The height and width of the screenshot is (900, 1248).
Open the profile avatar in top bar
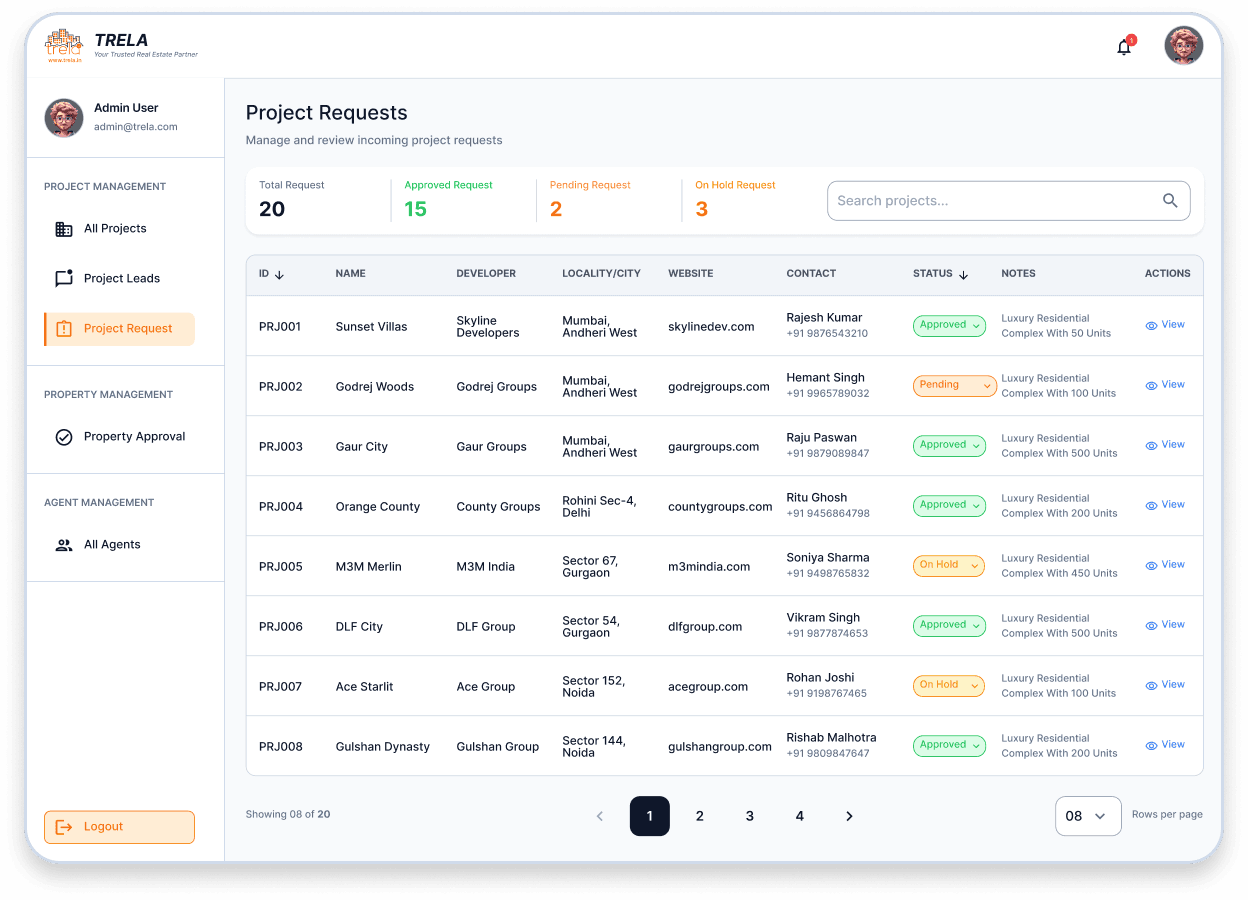click(x=1184, y=46)
